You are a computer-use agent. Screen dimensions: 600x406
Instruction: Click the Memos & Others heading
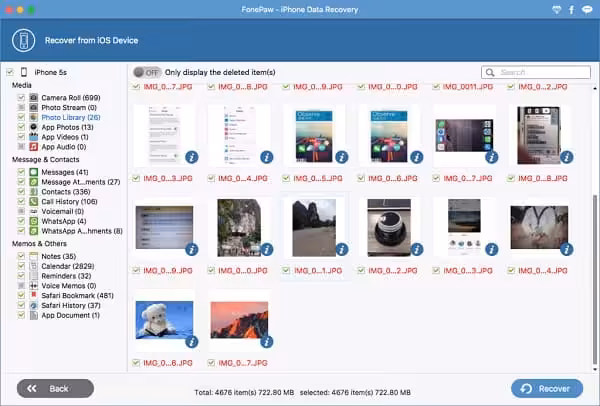pos(39,244)
